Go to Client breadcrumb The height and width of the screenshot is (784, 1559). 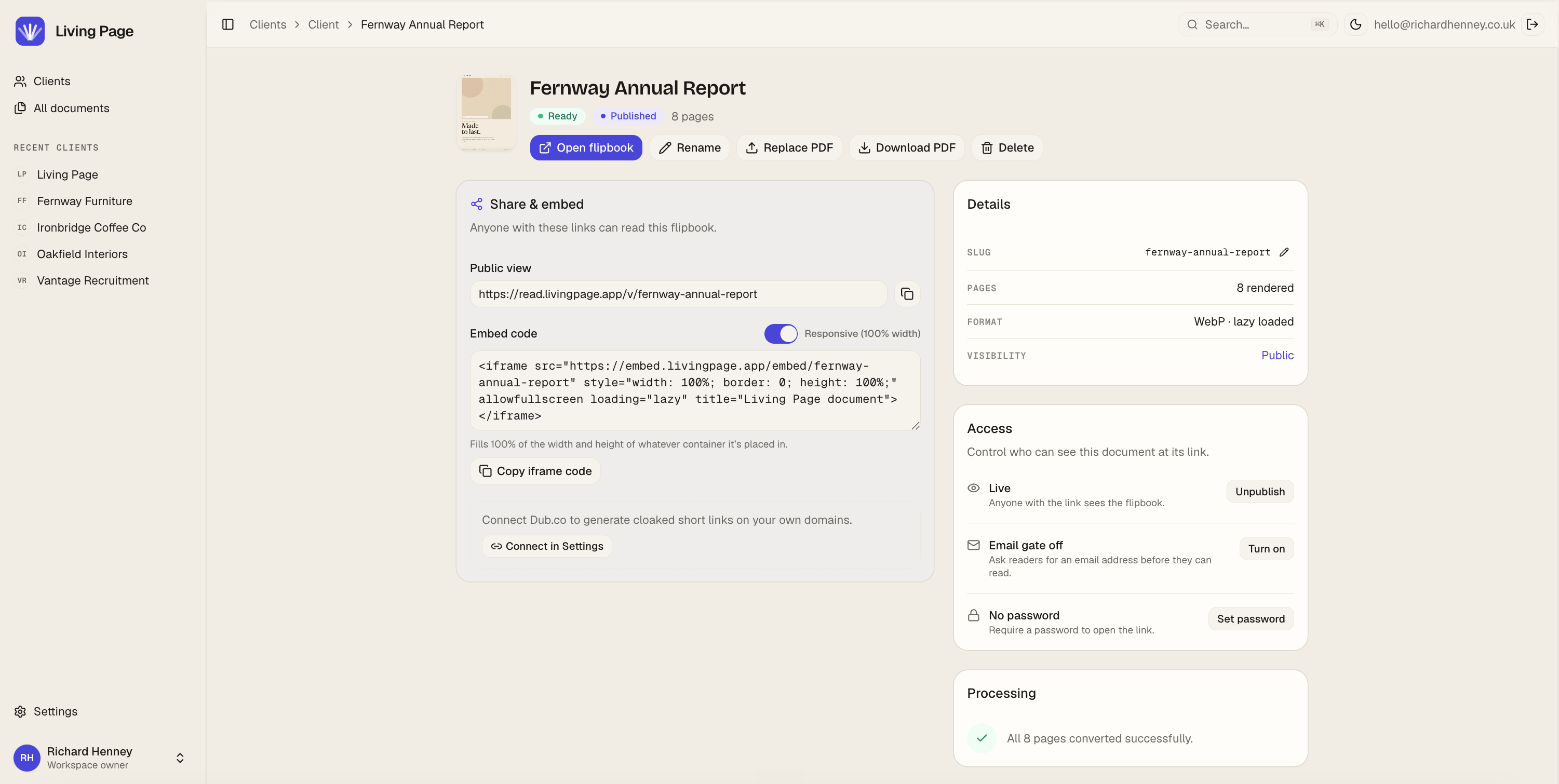coord(323,24)
